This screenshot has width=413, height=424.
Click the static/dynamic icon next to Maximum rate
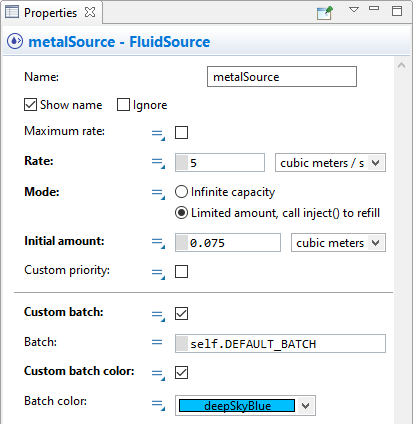click(158, 135)
